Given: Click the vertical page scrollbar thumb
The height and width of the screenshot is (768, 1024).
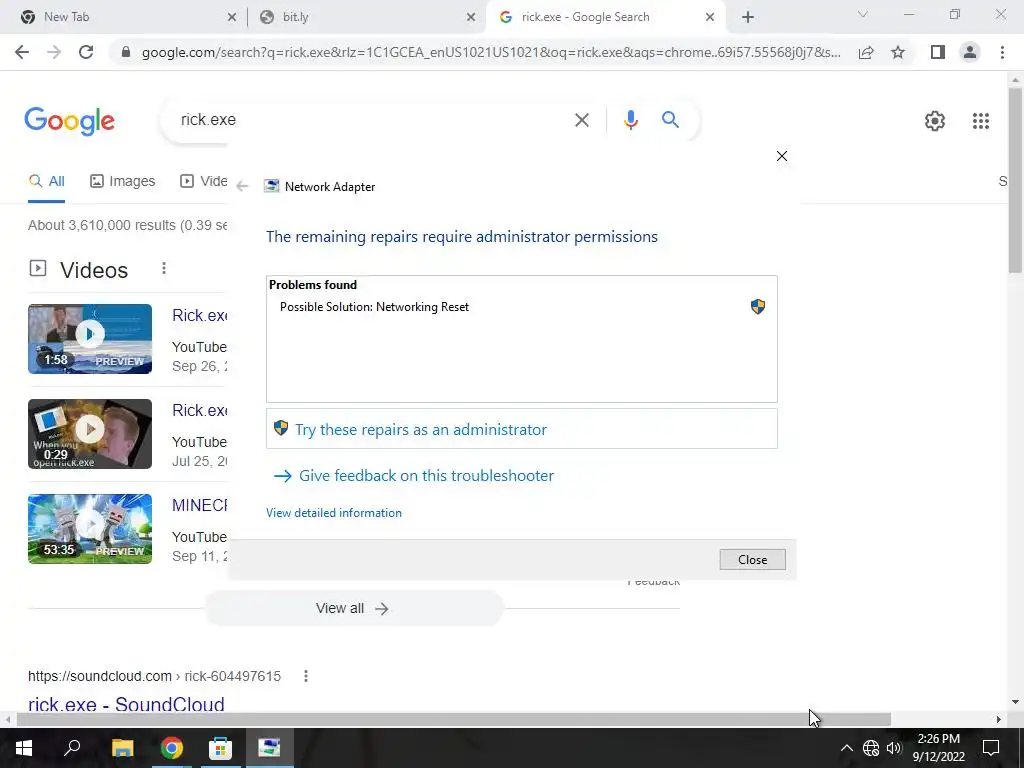Looking at the screenshot, I should [1015, 179].
